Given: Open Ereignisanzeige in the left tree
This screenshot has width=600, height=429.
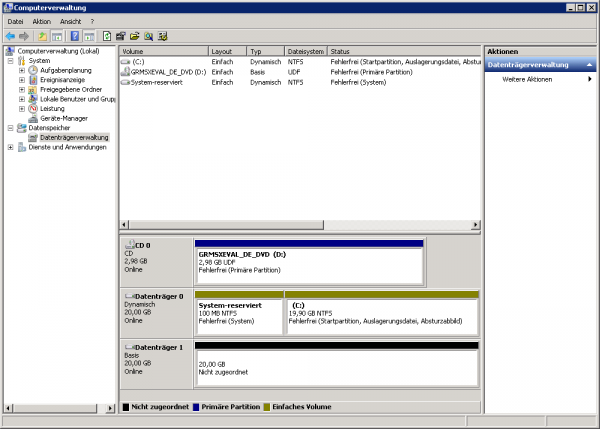Looking at the screenshot, I should point(63,80).
